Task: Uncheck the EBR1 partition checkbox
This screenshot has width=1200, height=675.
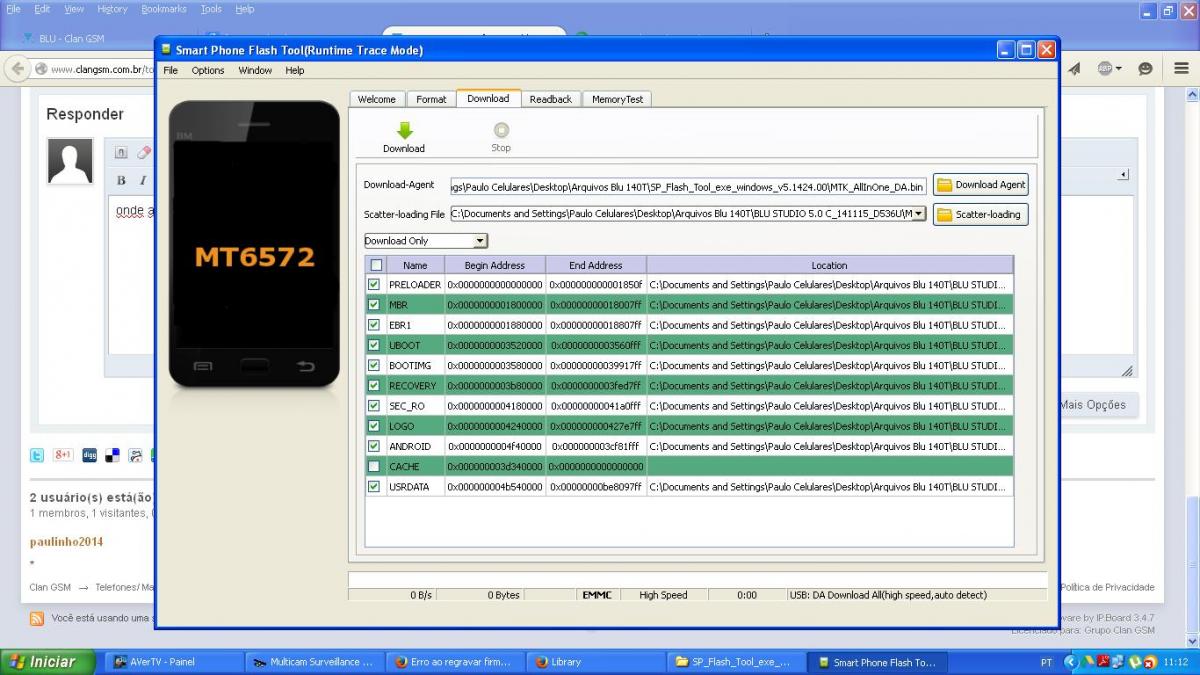Action: coord(374,325)
